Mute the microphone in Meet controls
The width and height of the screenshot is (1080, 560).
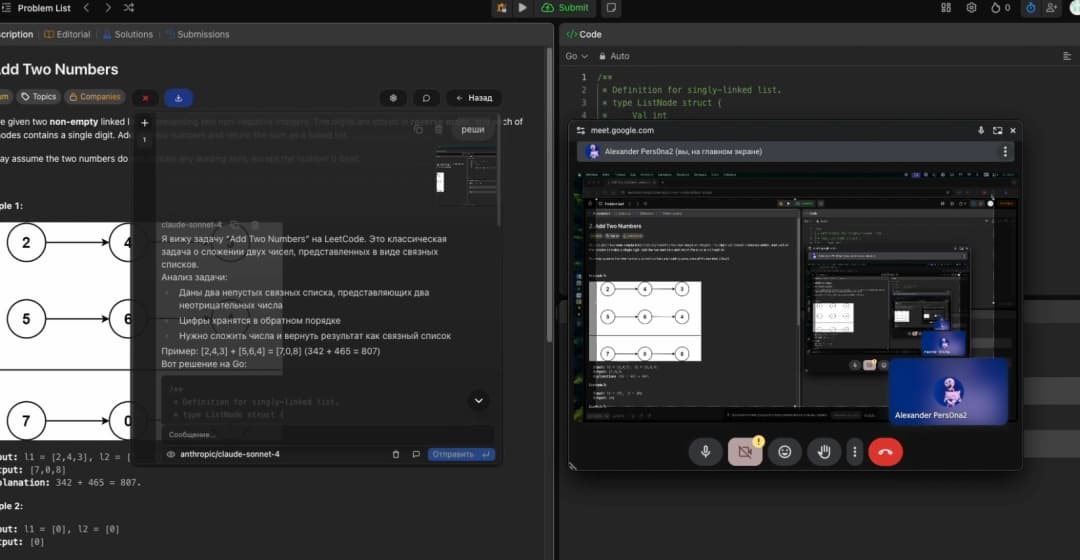click(x=705, y=452)
